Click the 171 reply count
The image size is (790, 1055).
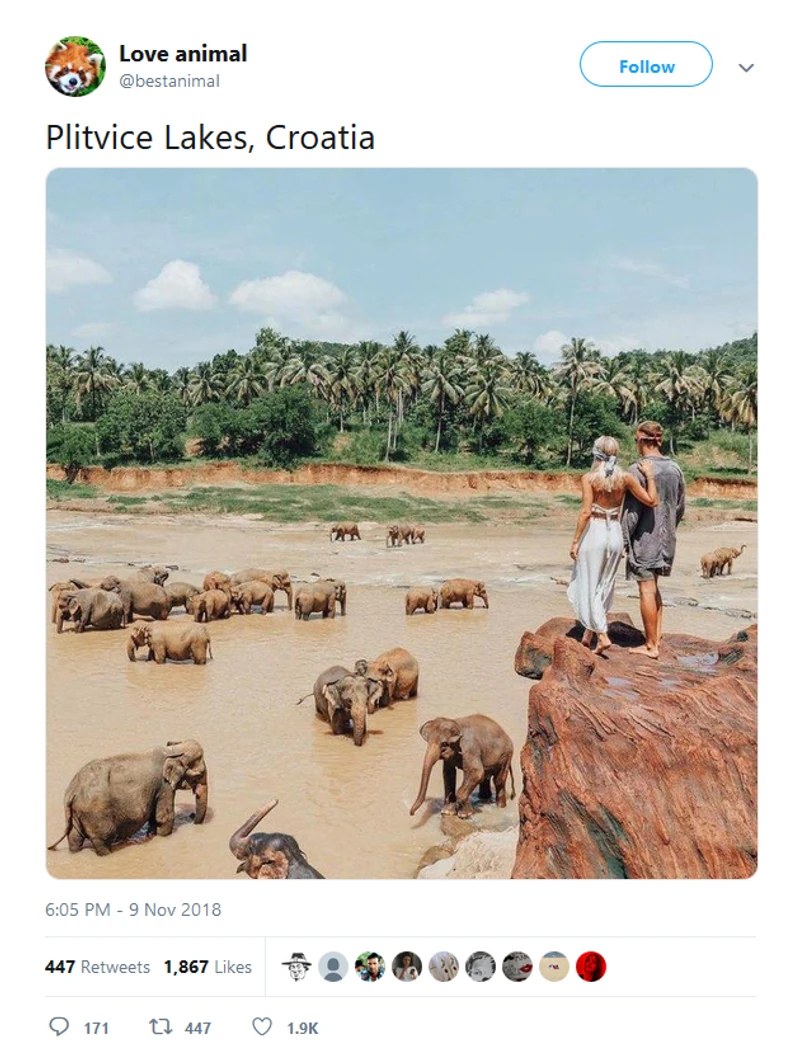[96, 1027]
